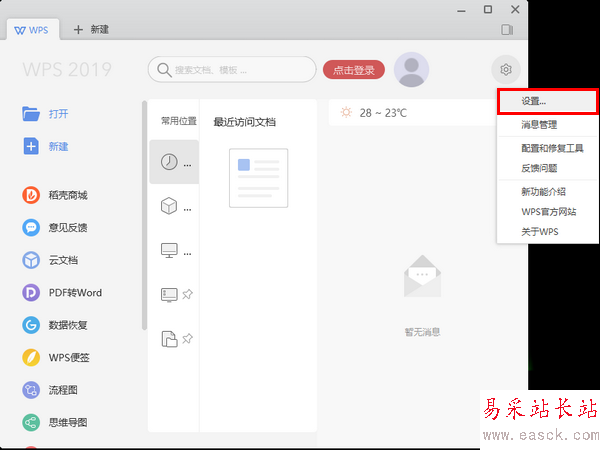
Task: Click the empty message envelope icon
Action: tap(422, 276)
